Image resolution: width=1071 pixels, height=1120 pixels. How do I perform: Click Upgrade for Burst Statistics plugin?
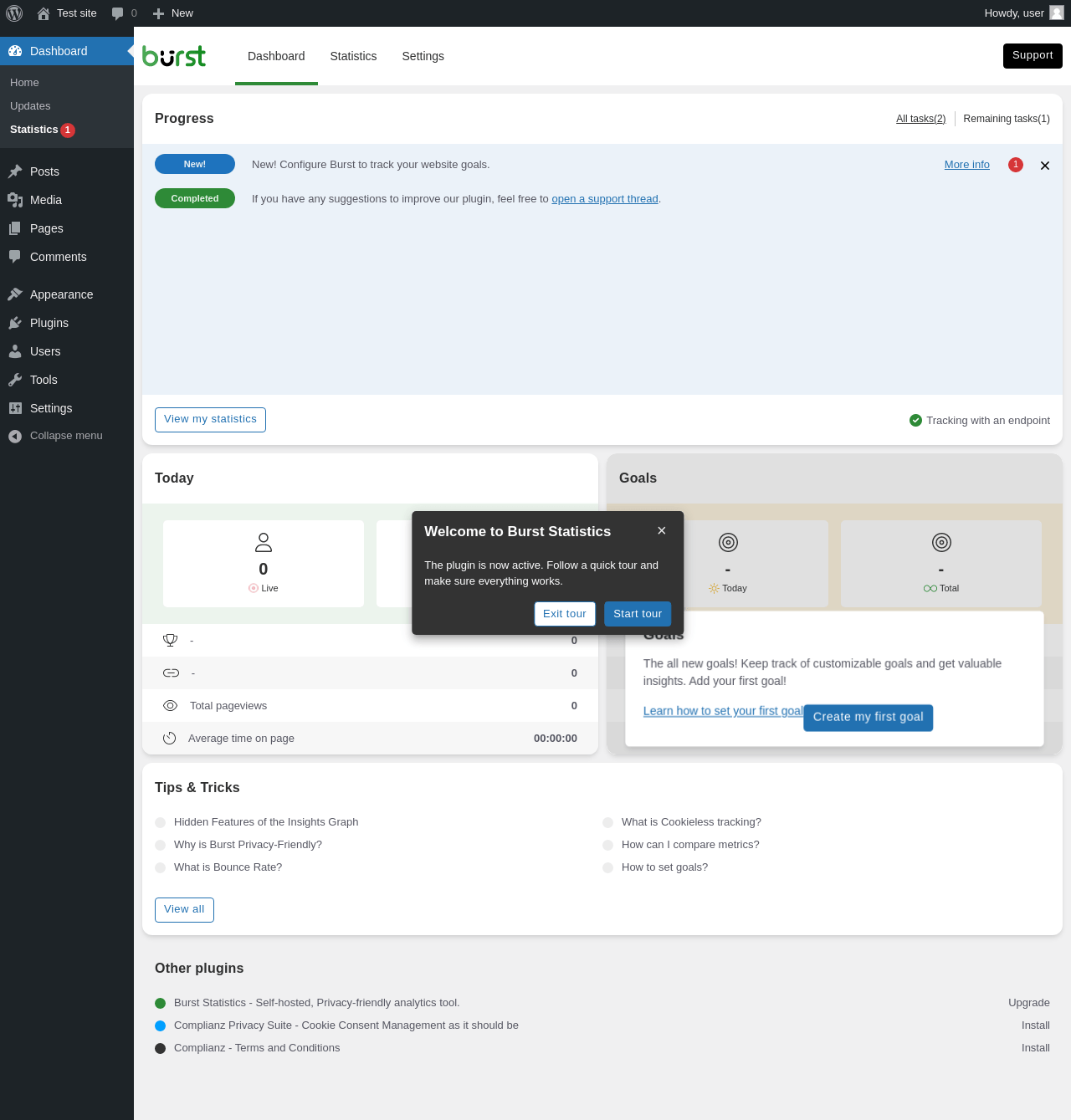pyautogui.click(x=1029, y=1003)
